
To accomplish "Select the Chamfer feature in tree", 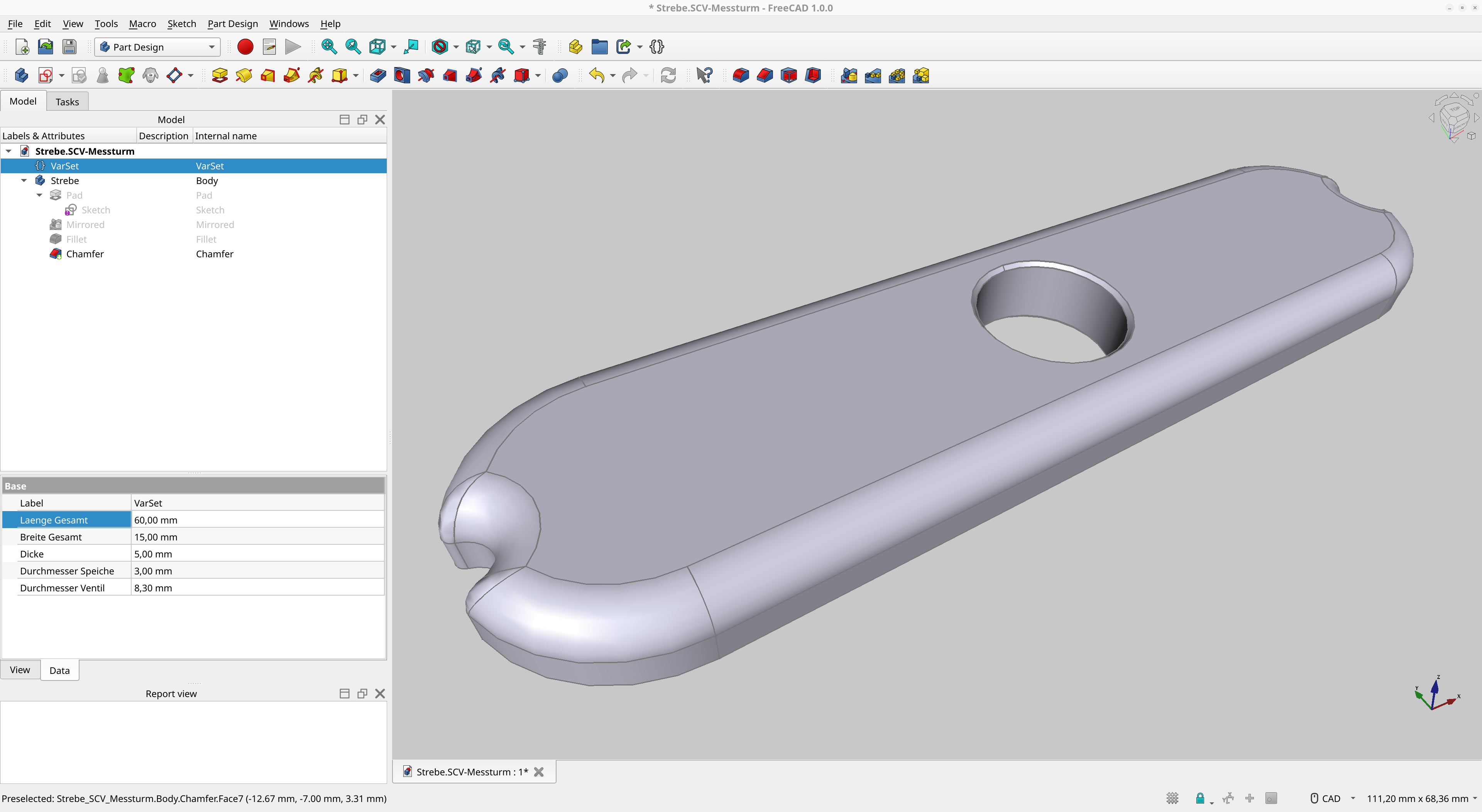I will (85, 253).
